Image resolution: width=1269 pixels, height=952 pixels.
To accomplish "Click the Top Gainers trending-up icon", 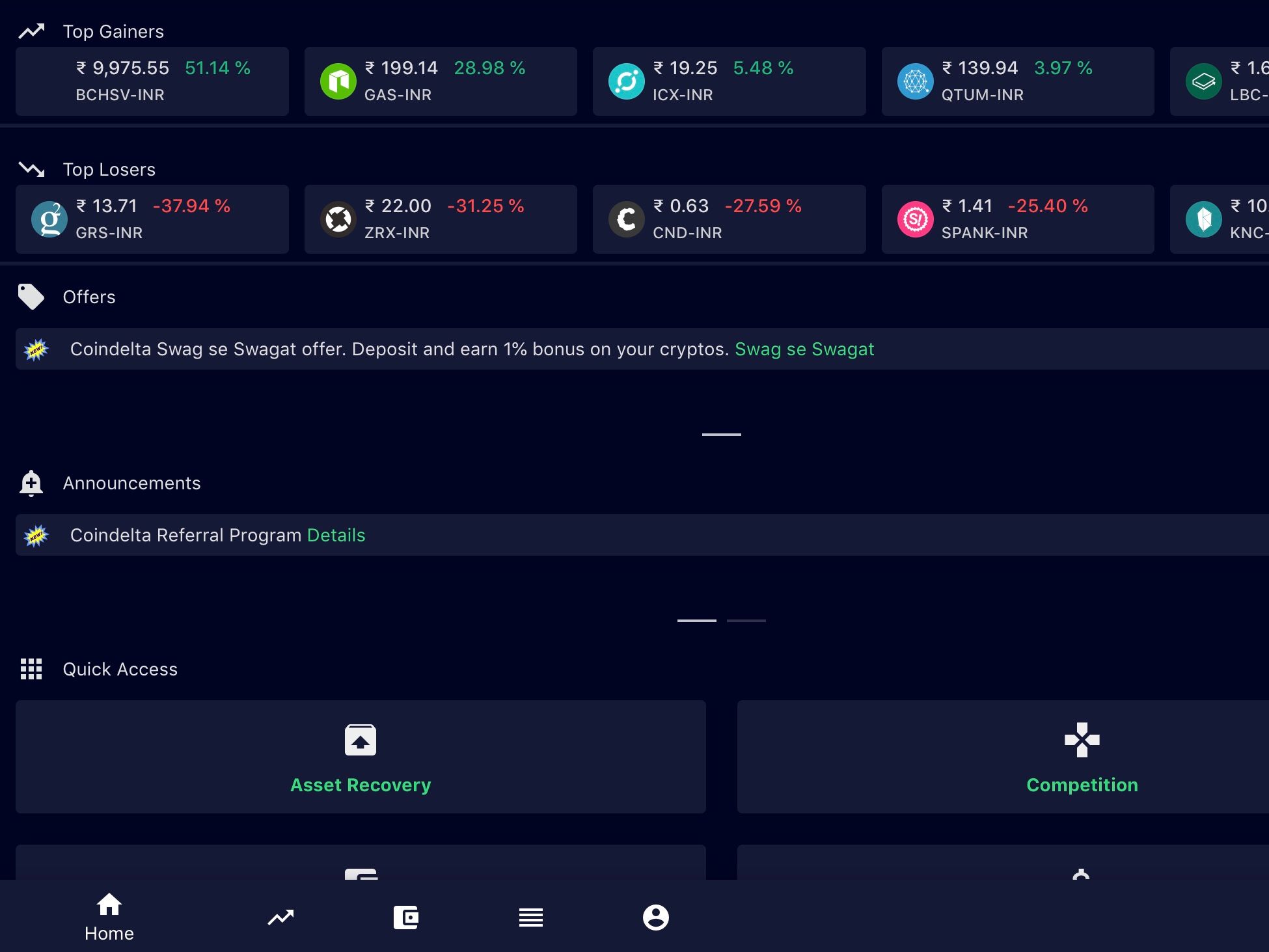I will [31, 31].
